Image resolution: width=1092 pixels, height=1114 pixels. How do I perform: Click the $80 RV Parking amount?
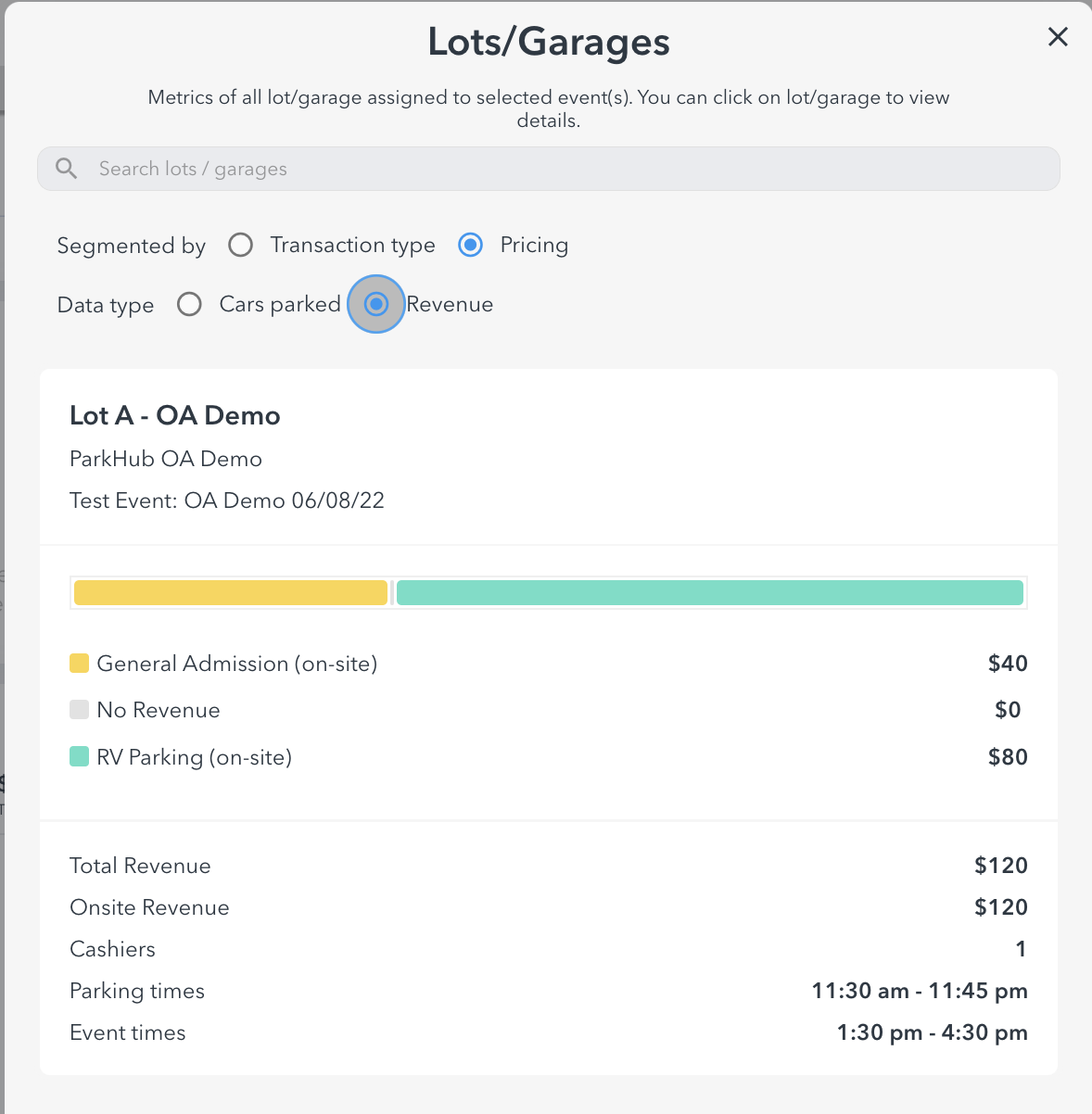[1008, 757]
